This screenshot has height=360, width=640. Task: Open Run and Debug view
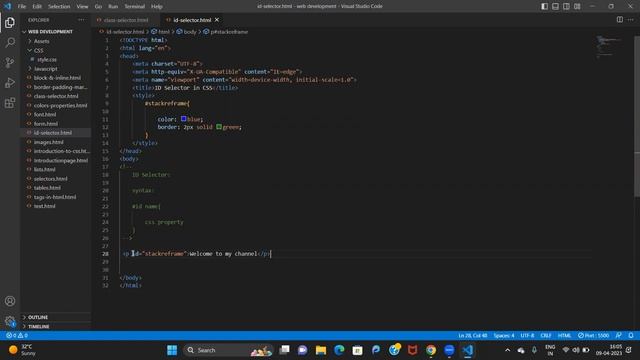(x=10, y=82)
